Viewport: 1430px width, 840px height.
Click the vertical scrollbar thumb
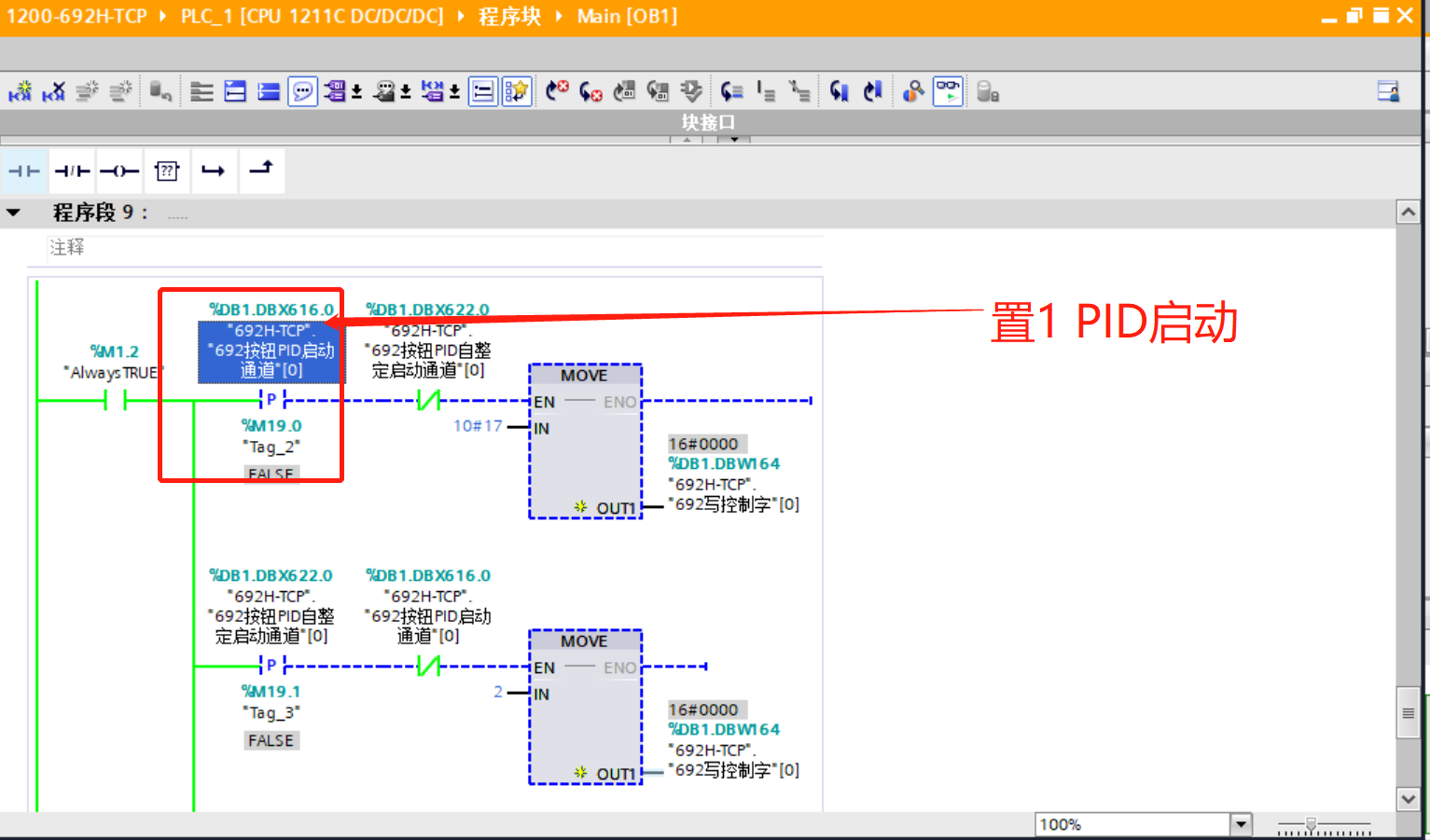pos(1408,713)
